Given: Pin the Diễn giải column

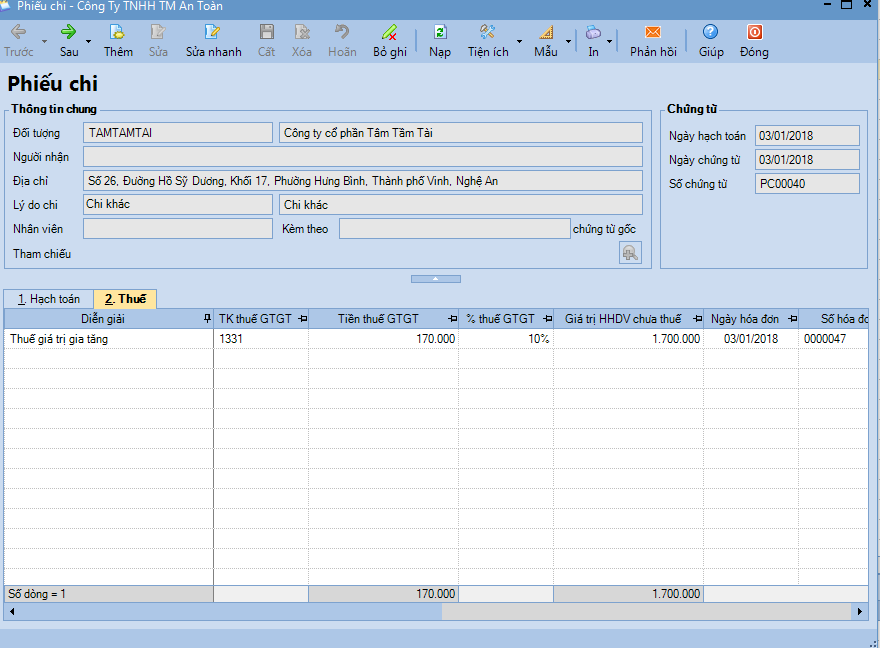Looking at the screenshot, I should tap(207, 319).
